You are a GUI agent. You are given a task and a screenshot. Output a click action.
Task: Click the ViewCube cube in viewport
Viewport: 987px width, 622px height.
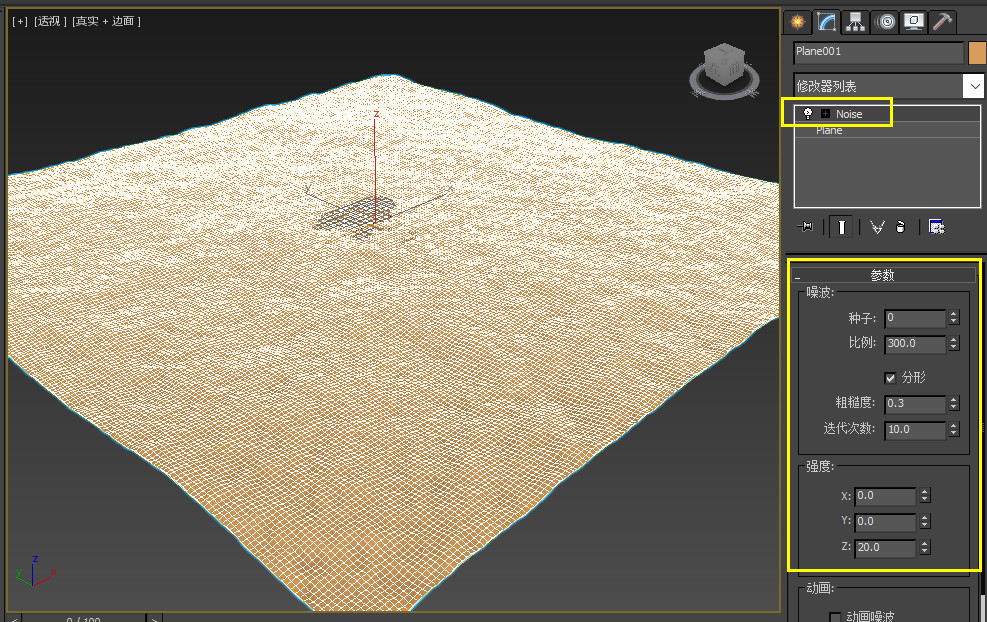725,63
